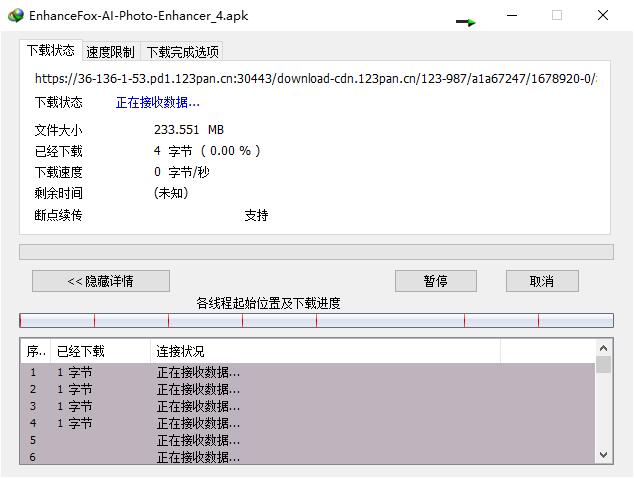
Task: Click the green arrow icon in title bar
Action: (465, 21)
